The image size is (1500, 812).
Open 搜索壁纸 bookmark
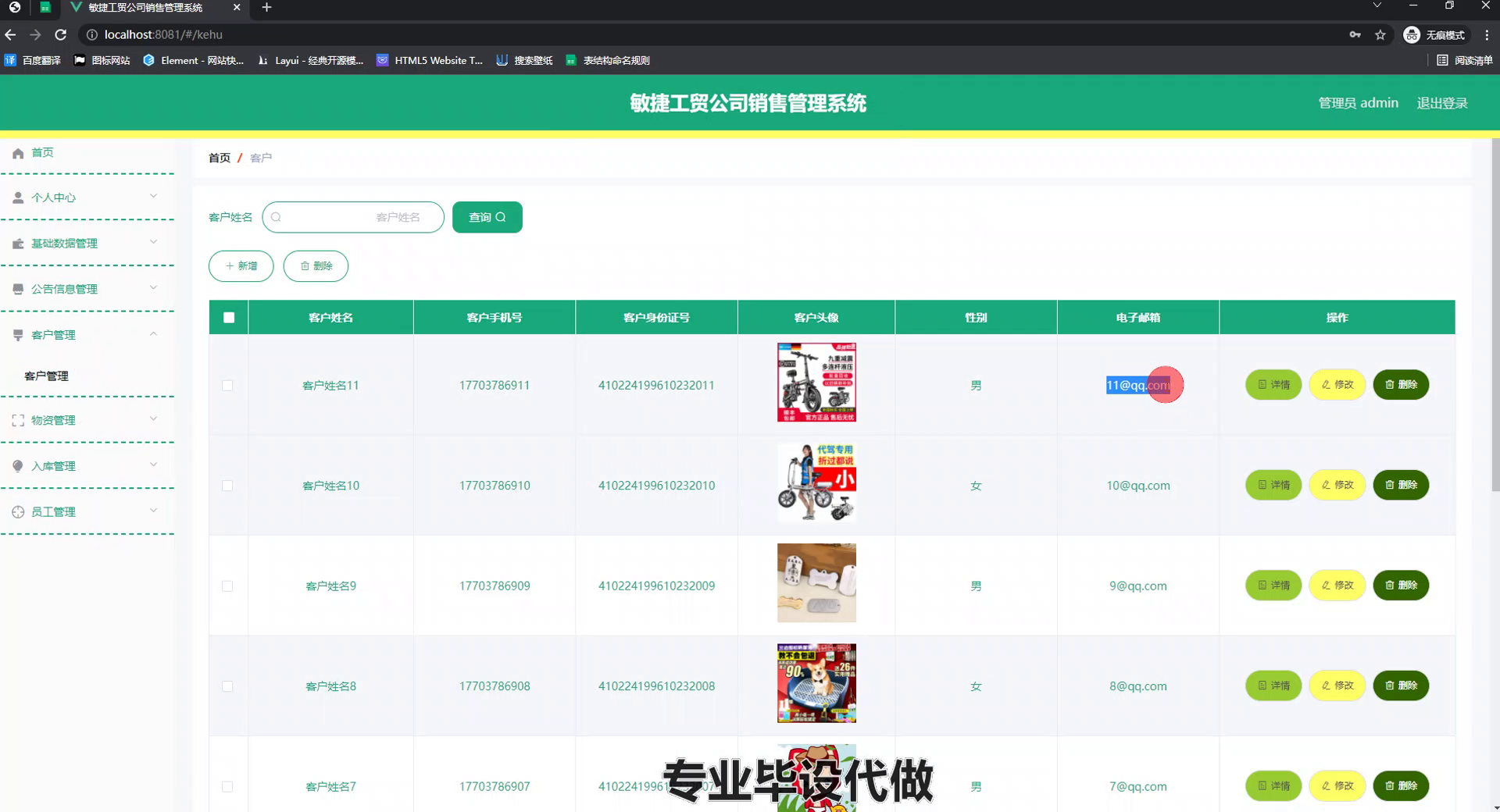click(524, 60)
